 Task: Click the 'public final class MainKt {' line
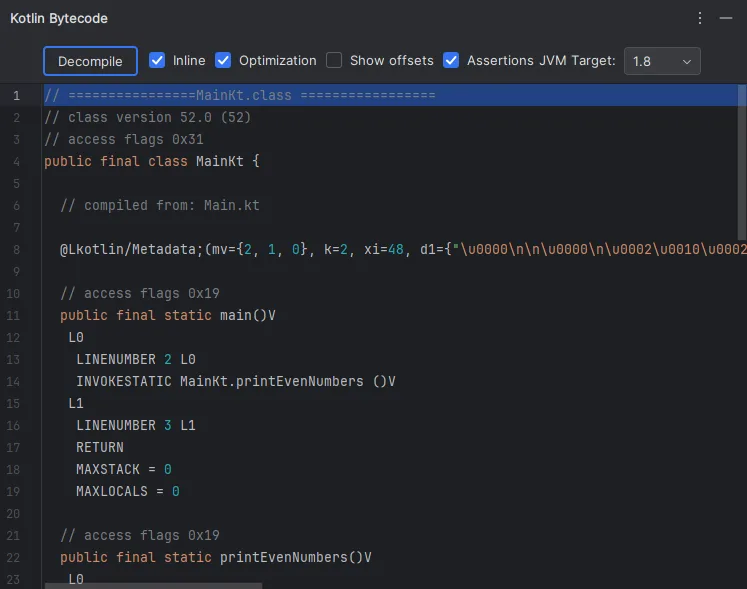point(152,161)
